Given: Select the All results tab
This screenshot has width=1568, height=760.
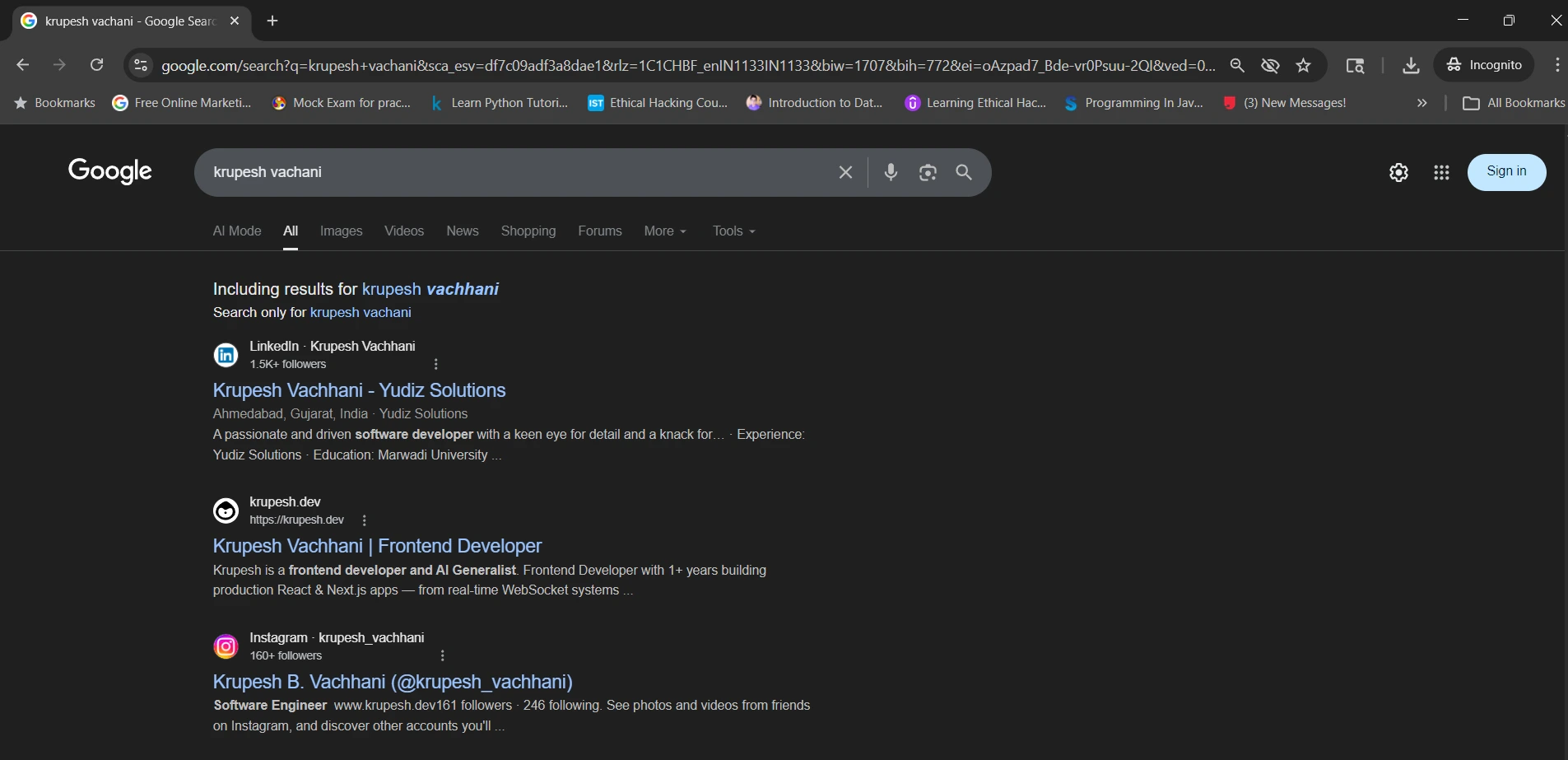Looking at the screenshot, I should tap(291, 231).
